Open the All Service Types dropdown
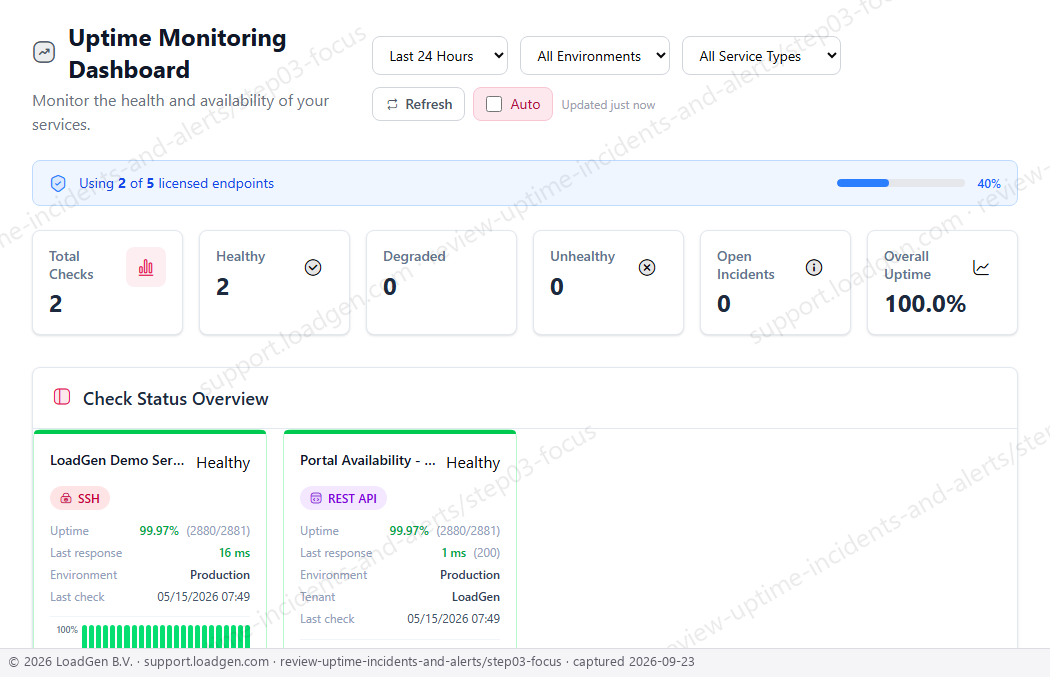 point(761,56)
